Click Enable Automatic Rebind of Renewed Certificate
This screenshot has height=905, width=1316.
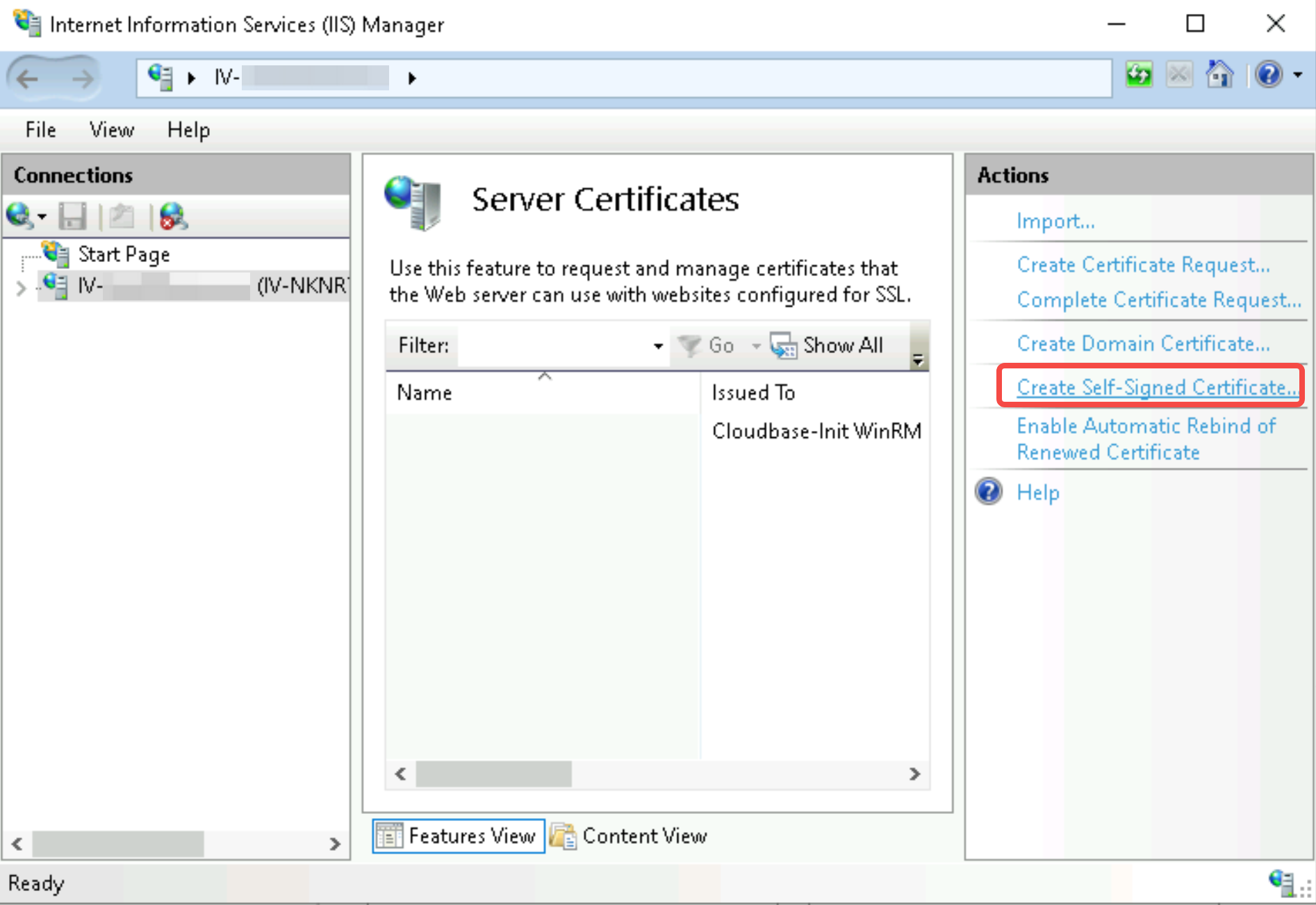[1146, 439]
